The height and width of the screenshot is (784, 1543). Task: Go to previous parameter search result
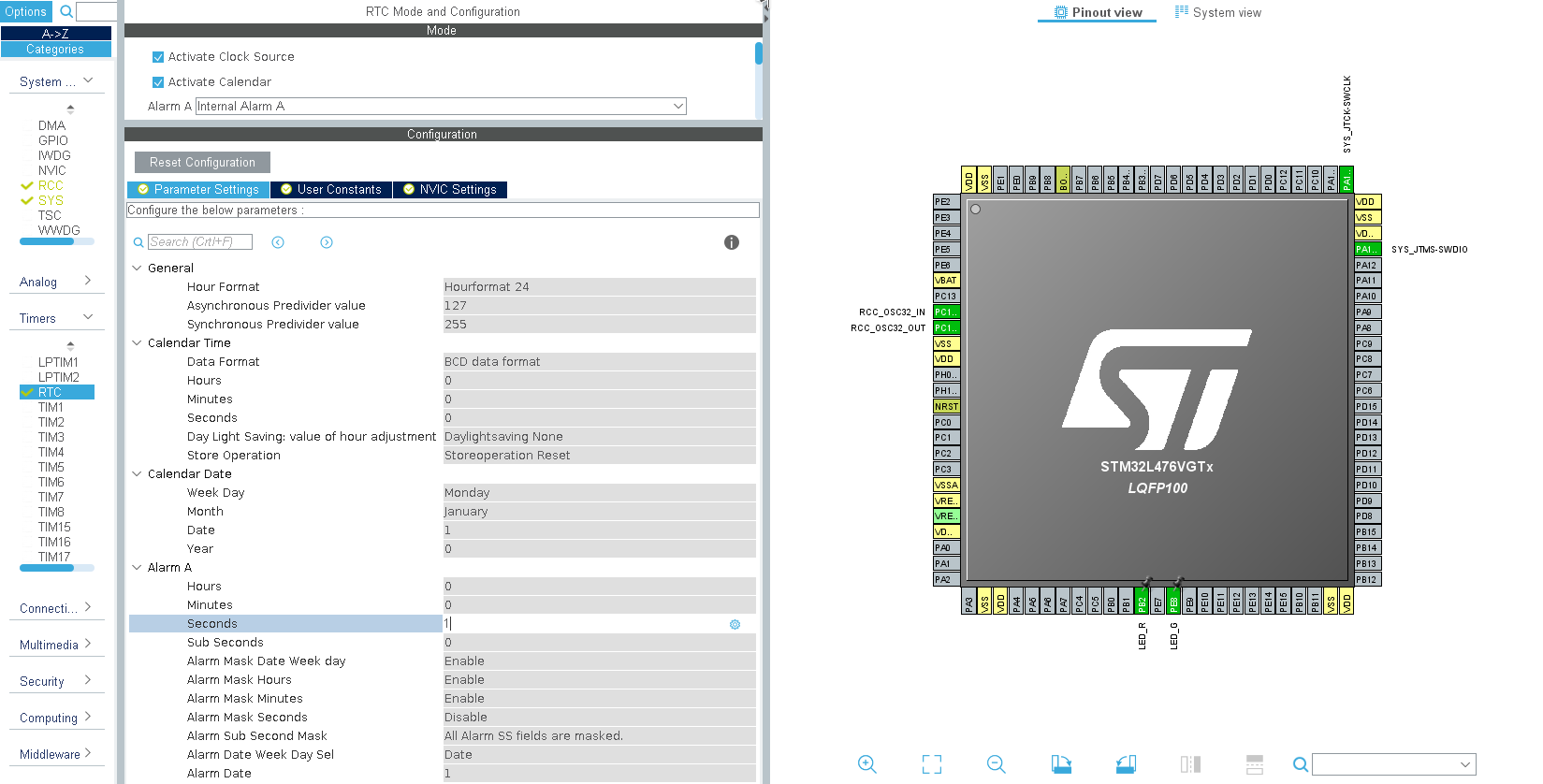(278, 242)
